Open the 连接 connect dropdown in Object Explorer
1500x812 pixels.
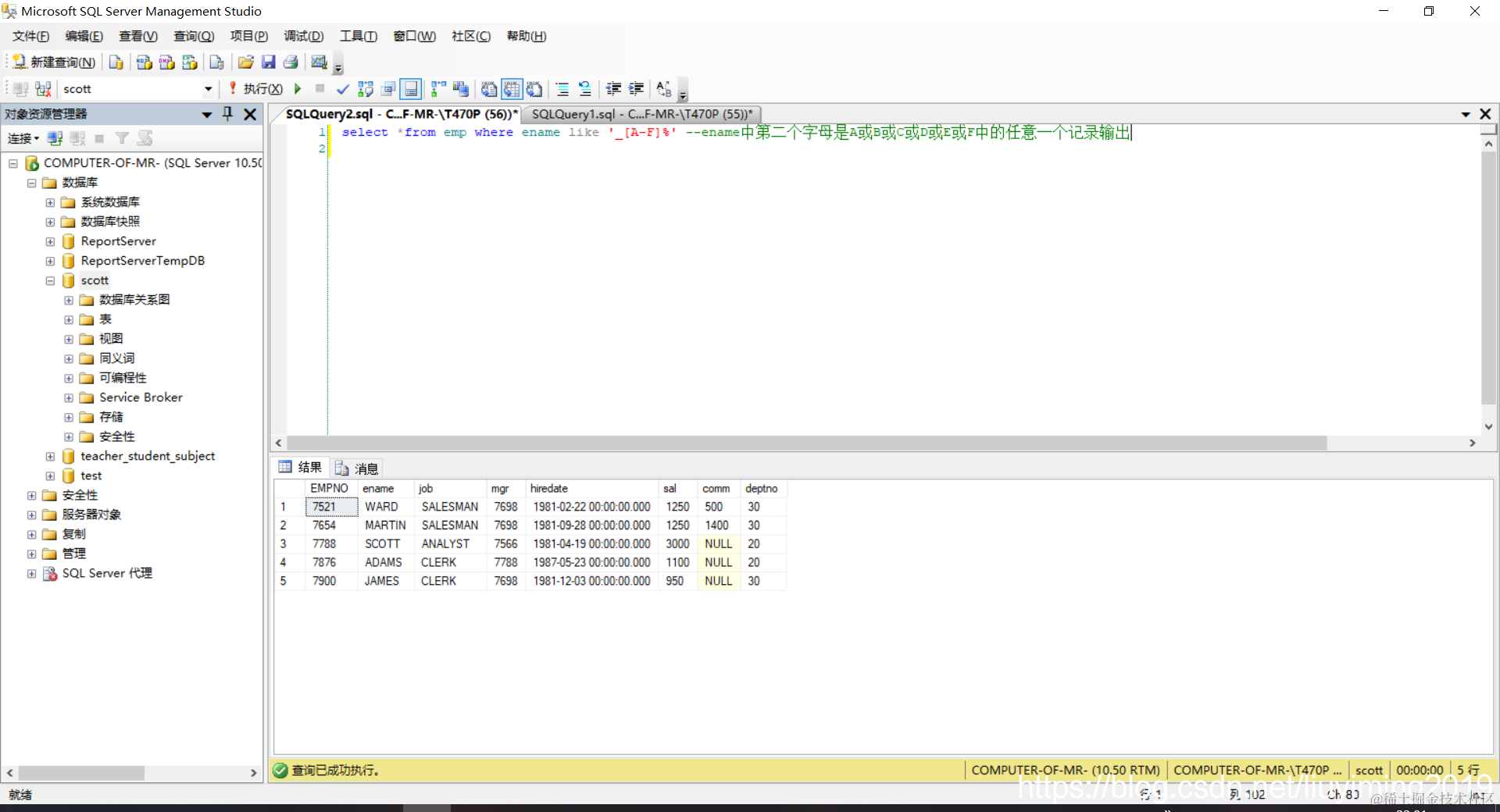[23, 138]
